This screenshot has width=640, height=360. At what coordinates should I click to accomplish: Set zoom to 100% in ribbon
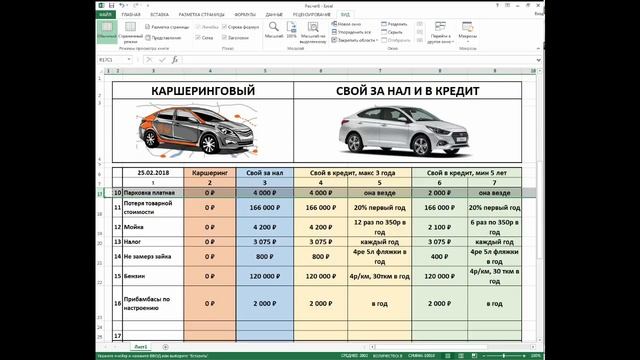click(291, 30)
